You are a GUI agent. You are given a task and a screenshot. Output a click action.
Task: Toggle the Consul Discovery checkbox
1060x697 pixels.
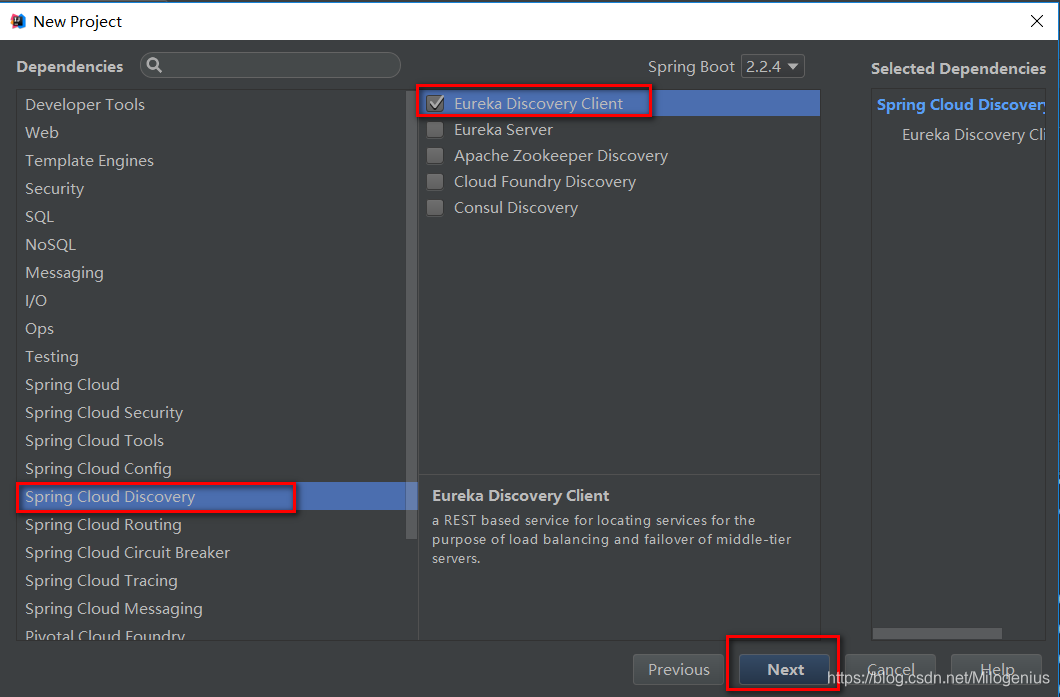pyautogui.click(x=435, y=208)
